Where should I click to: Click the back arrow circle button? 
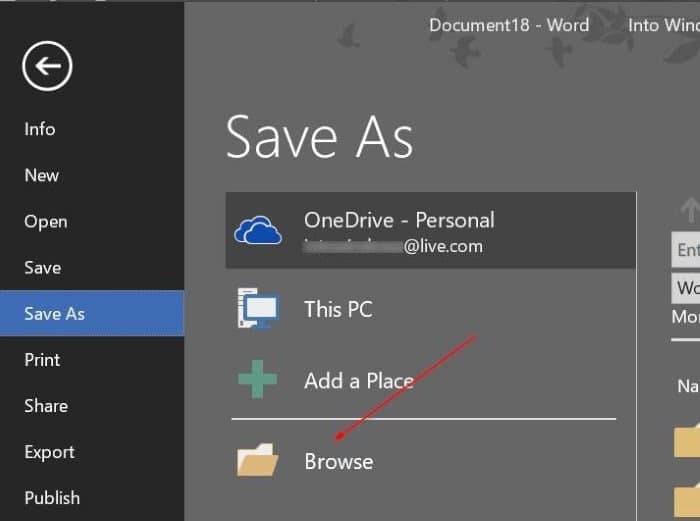point(47,66)
